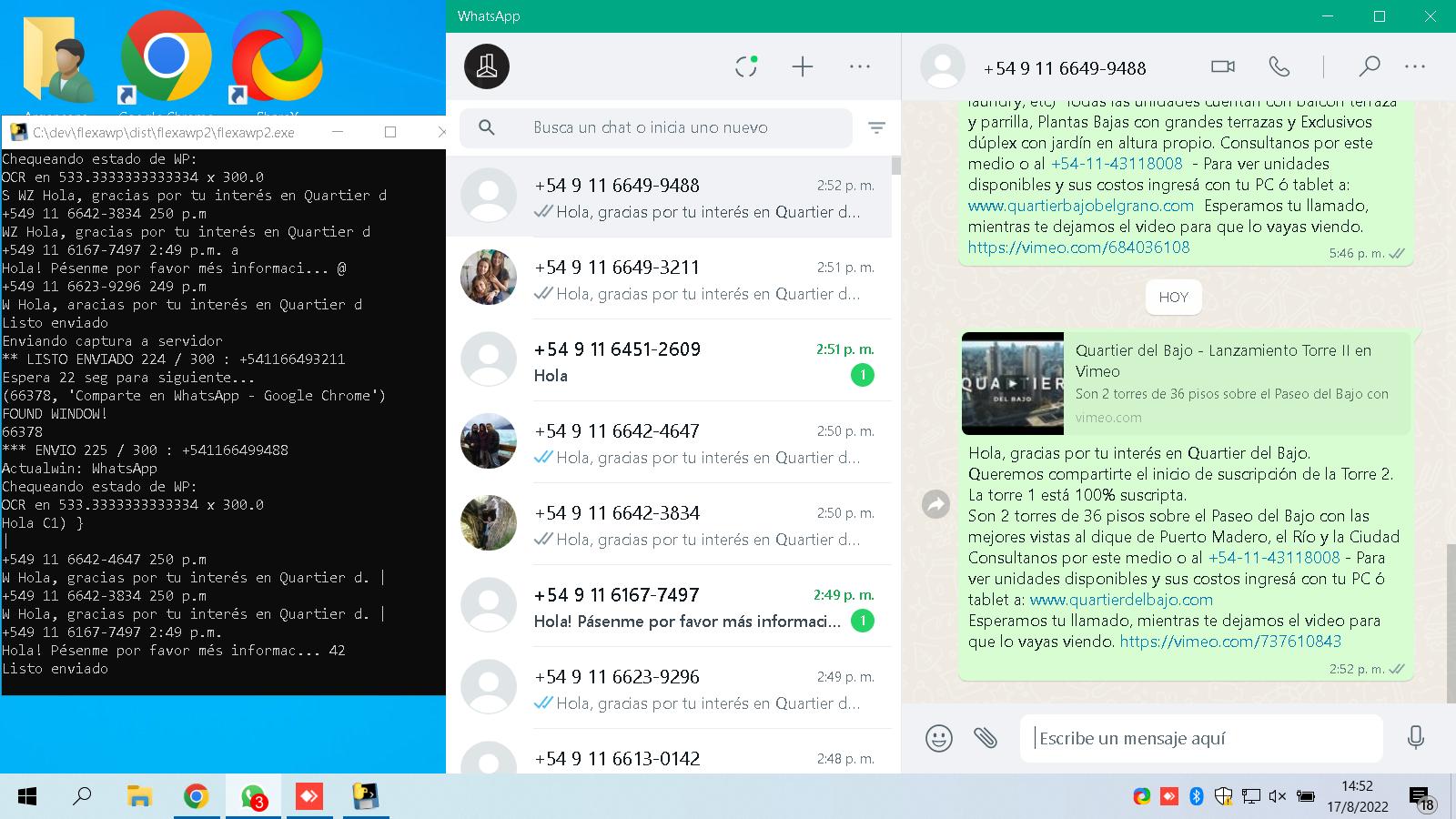1456x819 pixels.
Task: Open chat +54 9 11 6623-9296
Action: tap(669, 688)
